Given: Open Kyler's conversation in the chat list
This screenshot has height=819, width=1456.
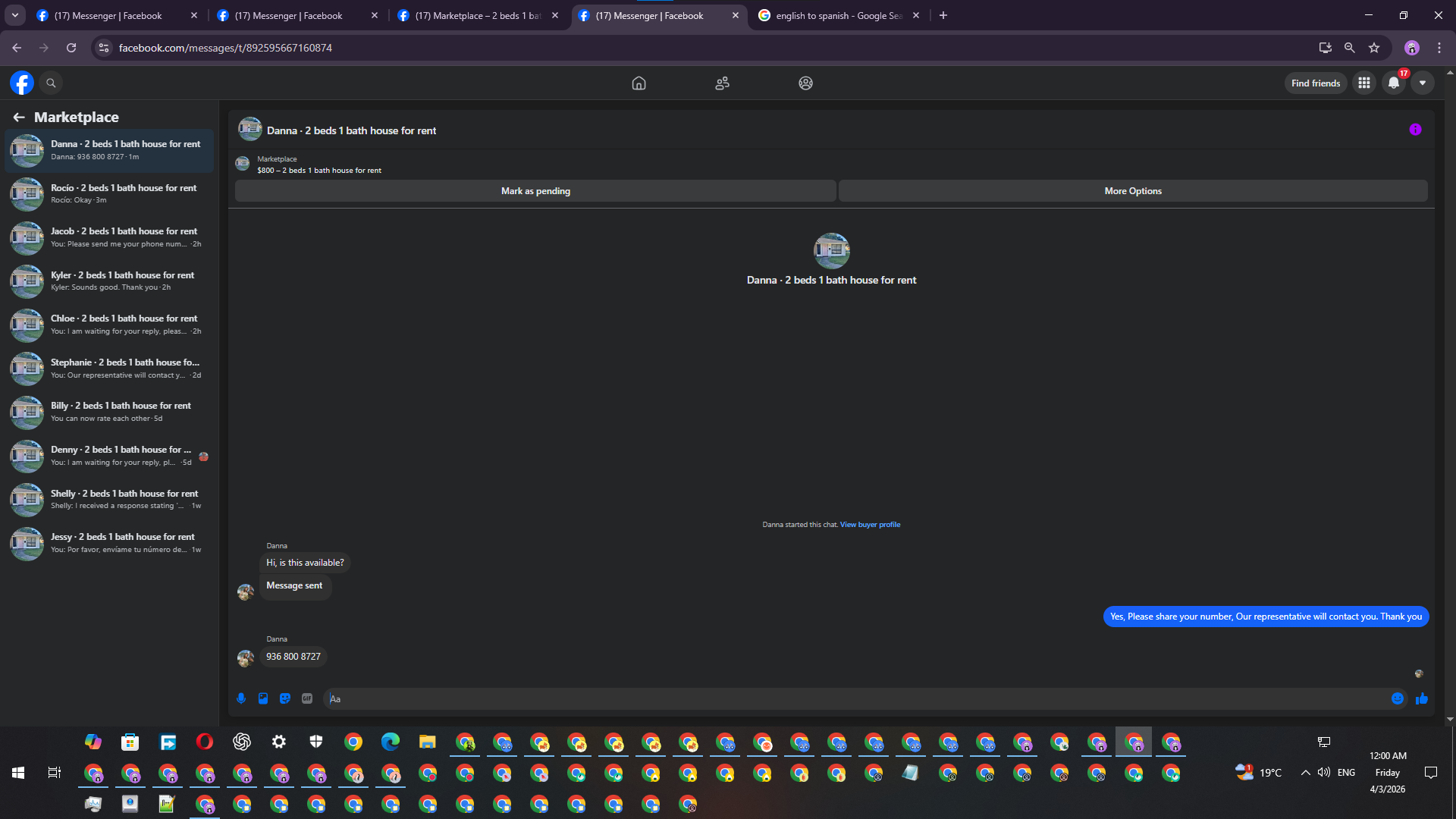Looking at the screenshot, I should tap(109, 281).
